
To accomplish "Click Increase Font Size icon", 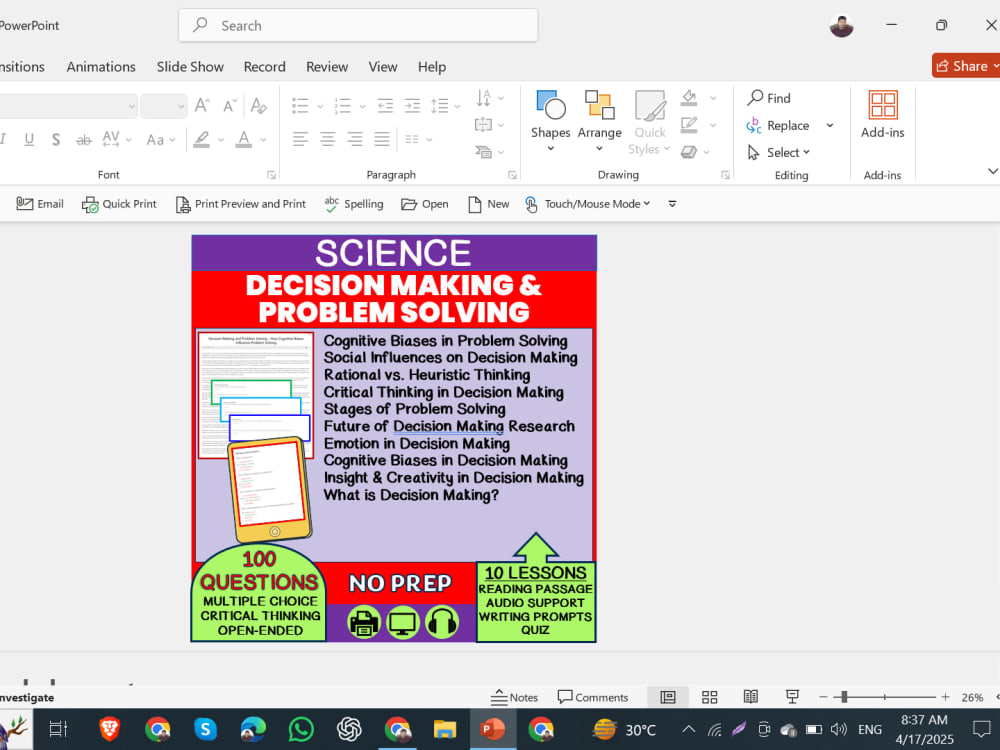I will [203, 105].
